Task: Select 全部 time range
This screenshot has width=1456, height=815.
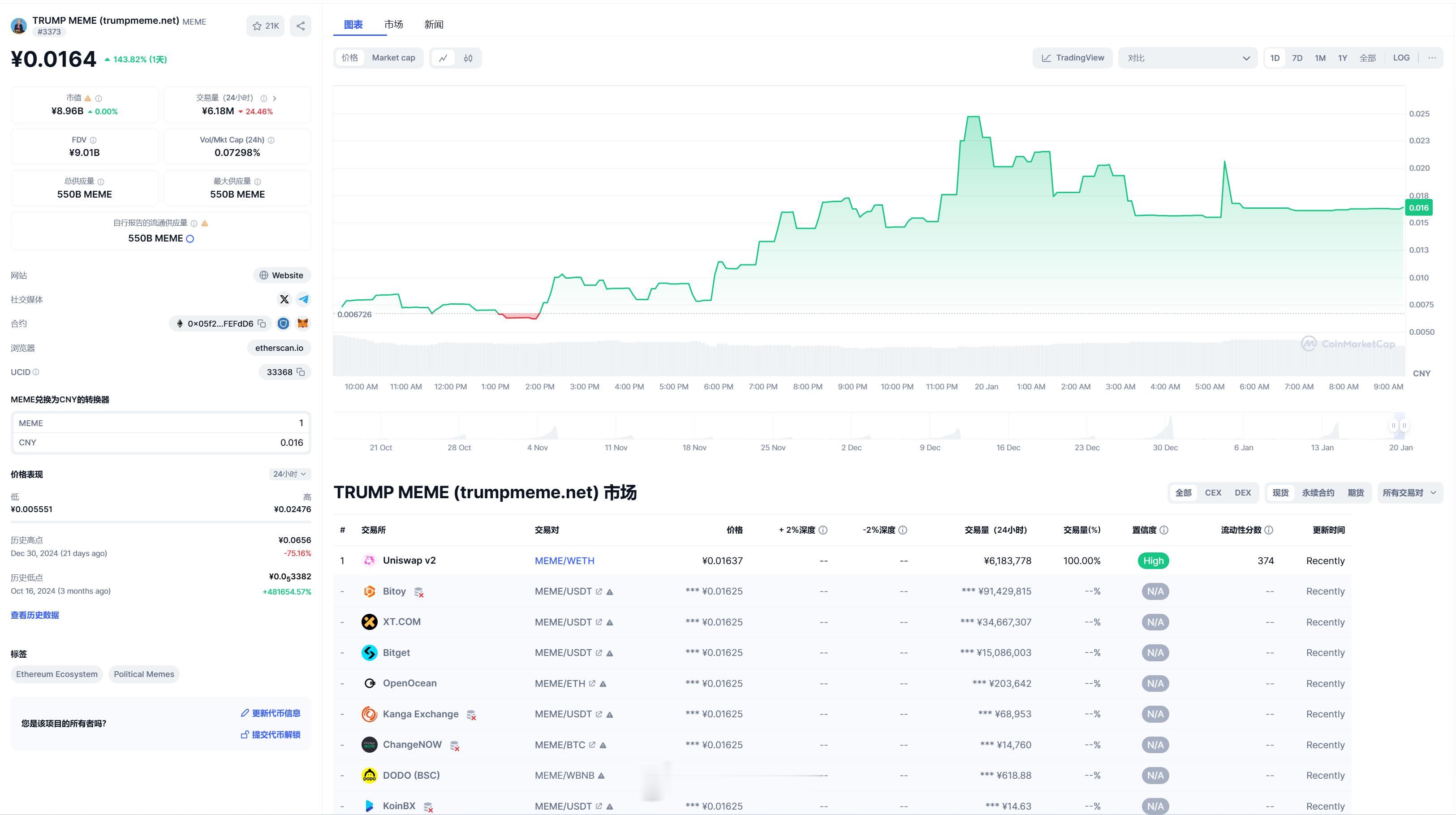Action: click(1367, 58)
